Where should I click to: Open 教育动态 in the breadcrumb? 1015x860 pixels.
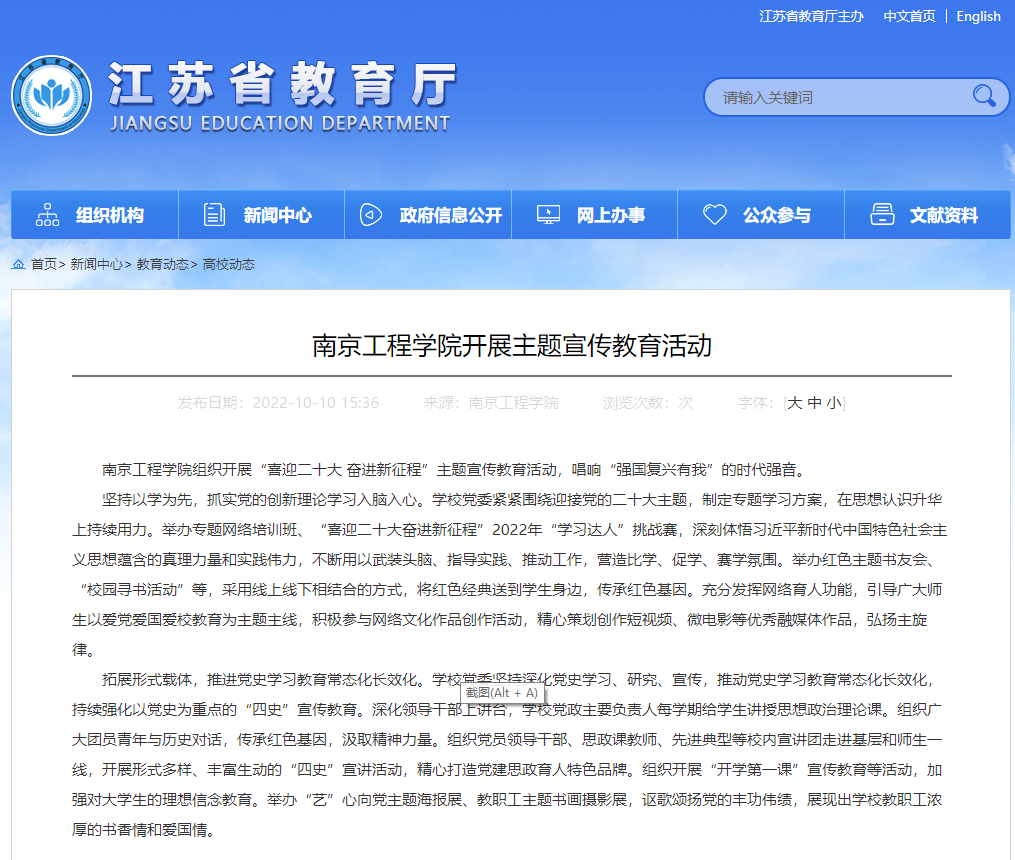click(162, 264)
